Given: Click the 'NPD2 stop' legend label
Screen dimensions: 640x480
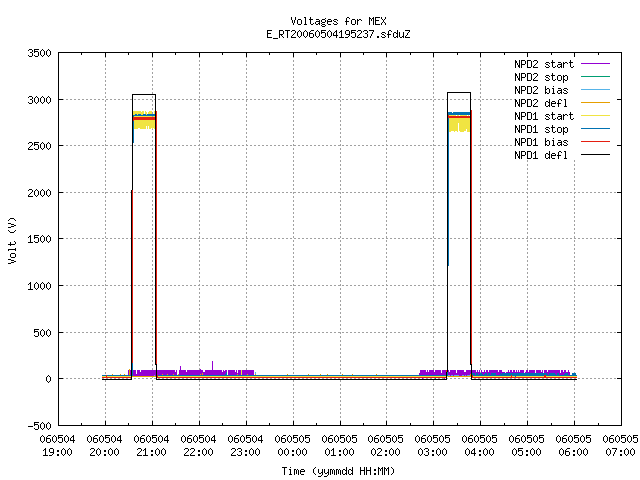Looking at the screenshot, I should pos(541,77).
